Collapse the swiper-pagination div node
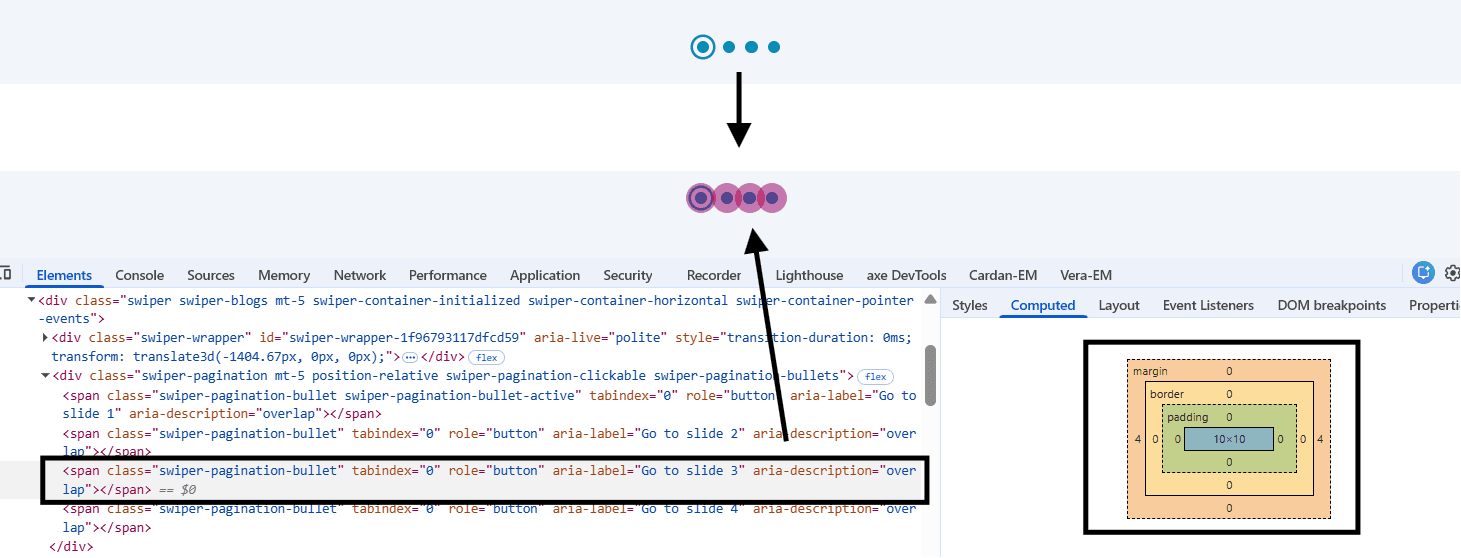Viewport: 1461px width, 558px height. point(46,376)
